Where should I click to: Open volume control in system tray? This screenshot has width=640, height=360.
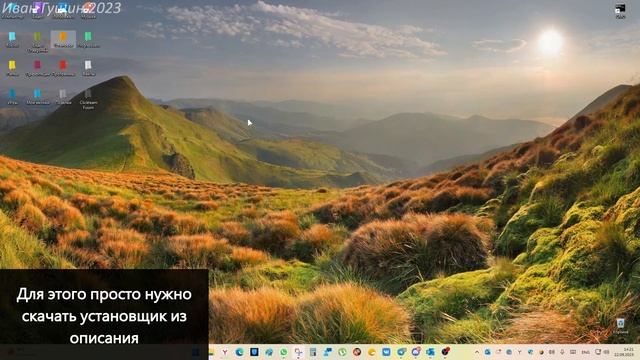click(606, 352)
